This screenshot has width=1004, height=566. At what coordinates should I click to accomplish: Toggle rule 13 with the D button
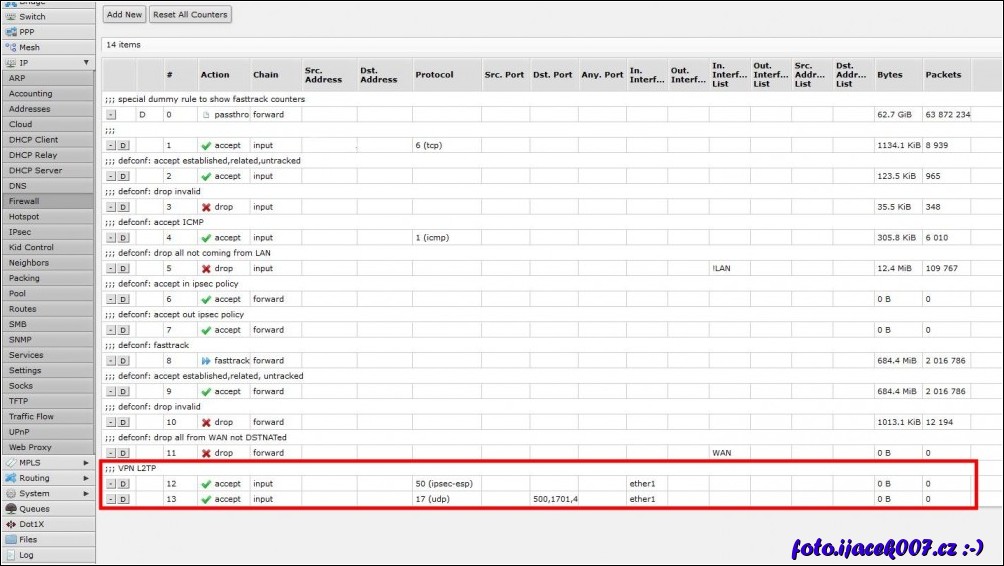coord(123,499)
